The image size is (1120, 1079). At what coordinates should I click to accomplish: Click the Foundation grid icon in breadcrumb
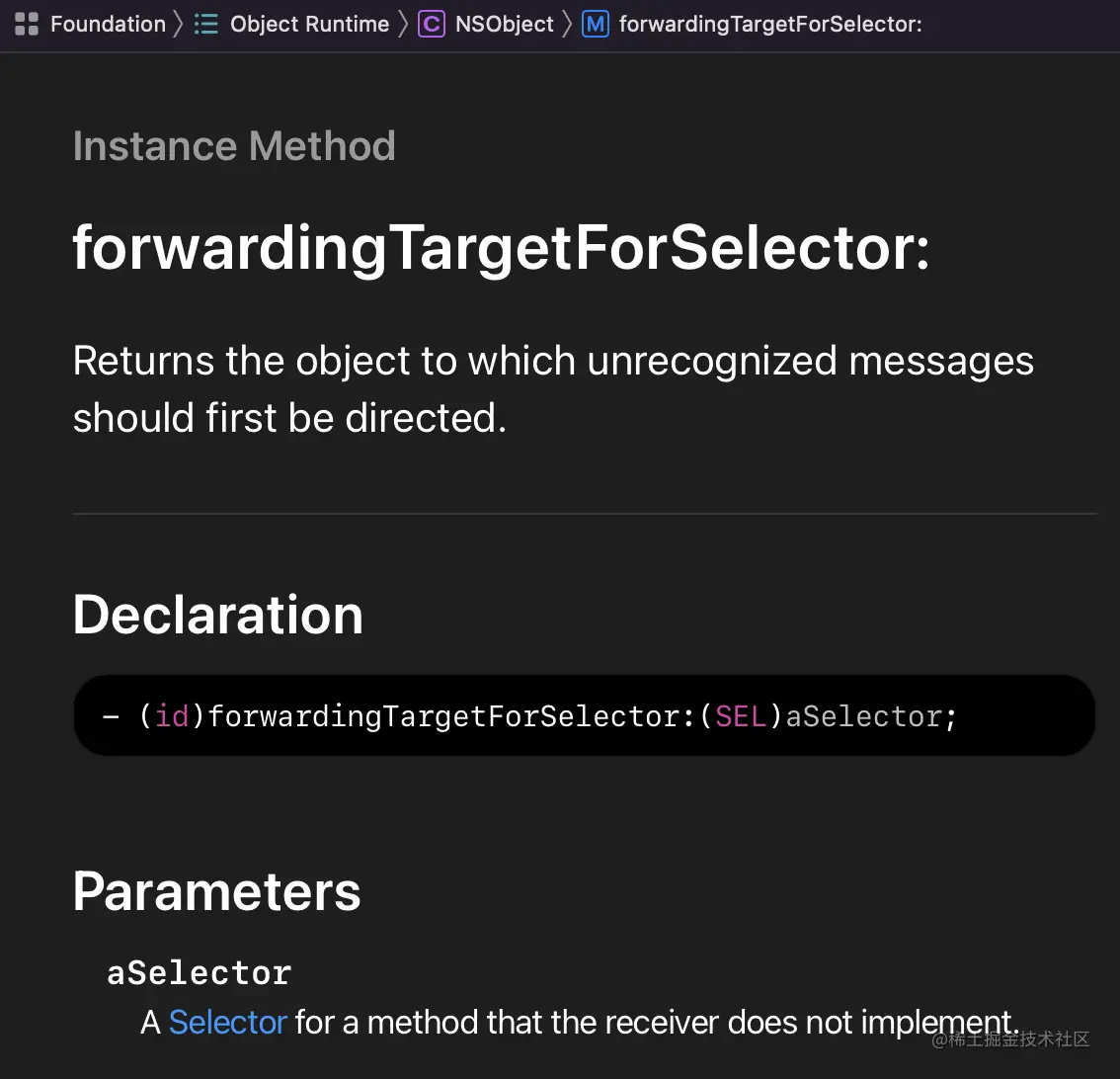27,25
